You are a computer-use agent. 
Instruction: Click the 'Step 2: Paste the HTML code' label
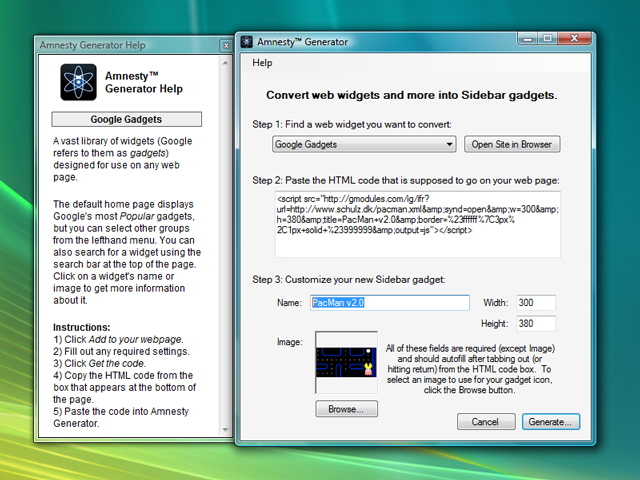click(406, 180)
